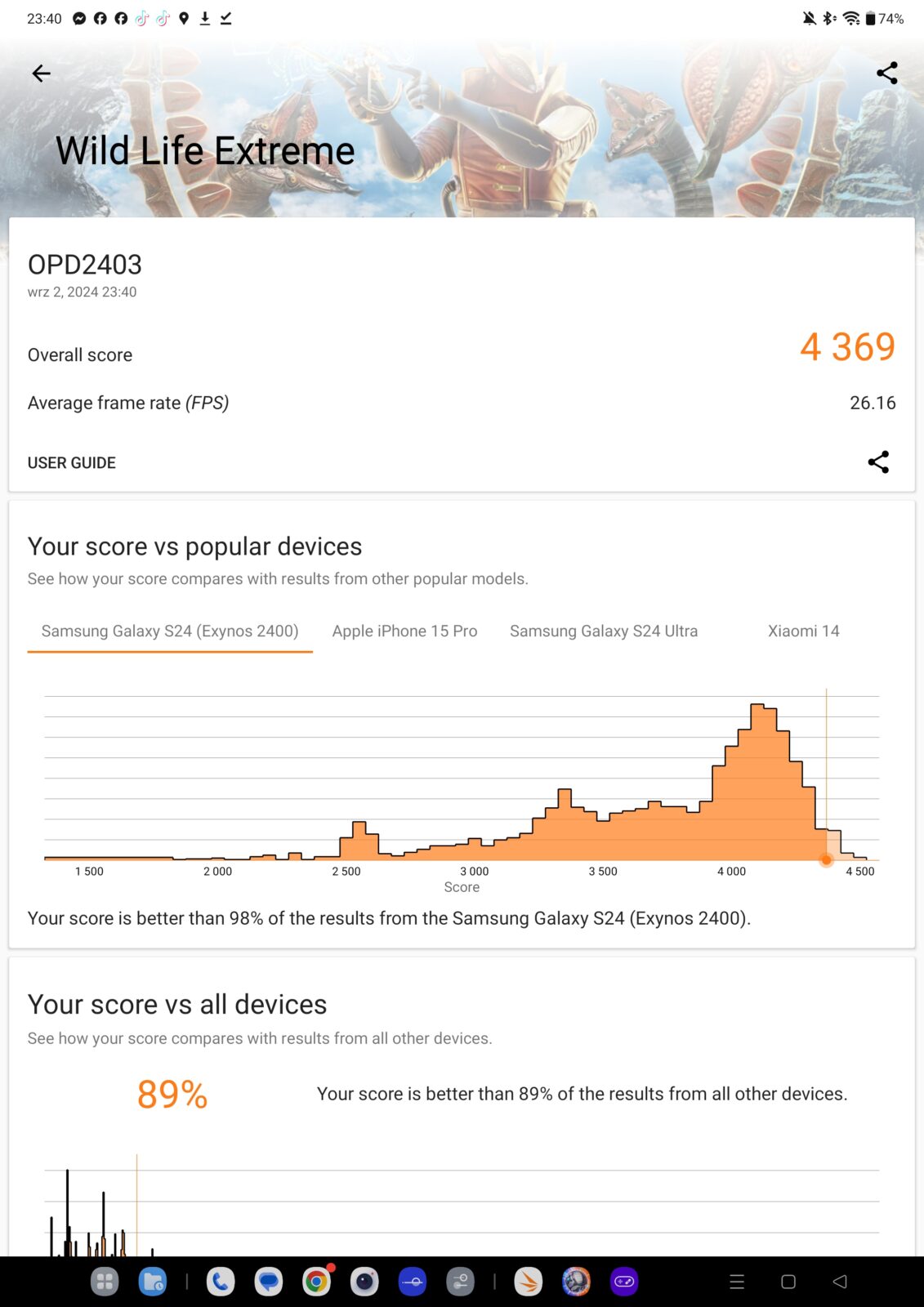
Task: Switch to the Apple iPhone 15 Pro tab
Action: 404,631
